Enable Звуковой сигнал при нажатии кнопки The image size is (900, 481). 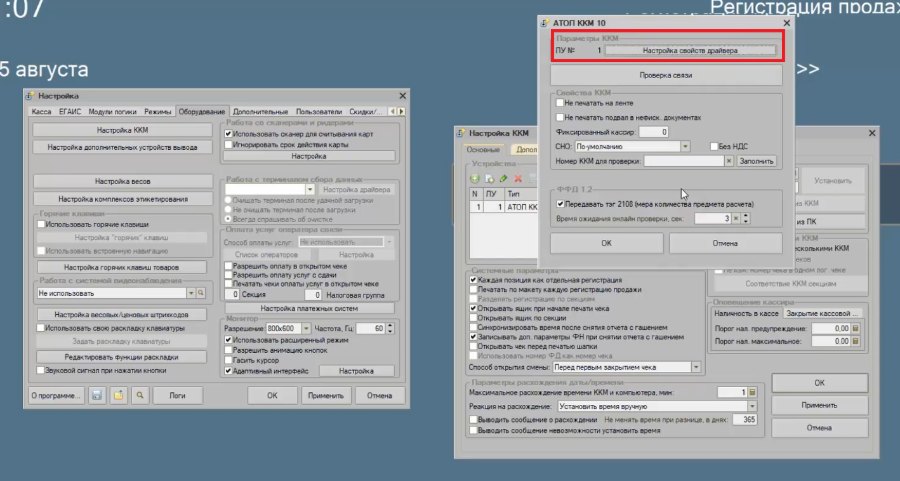pos(41,371)
